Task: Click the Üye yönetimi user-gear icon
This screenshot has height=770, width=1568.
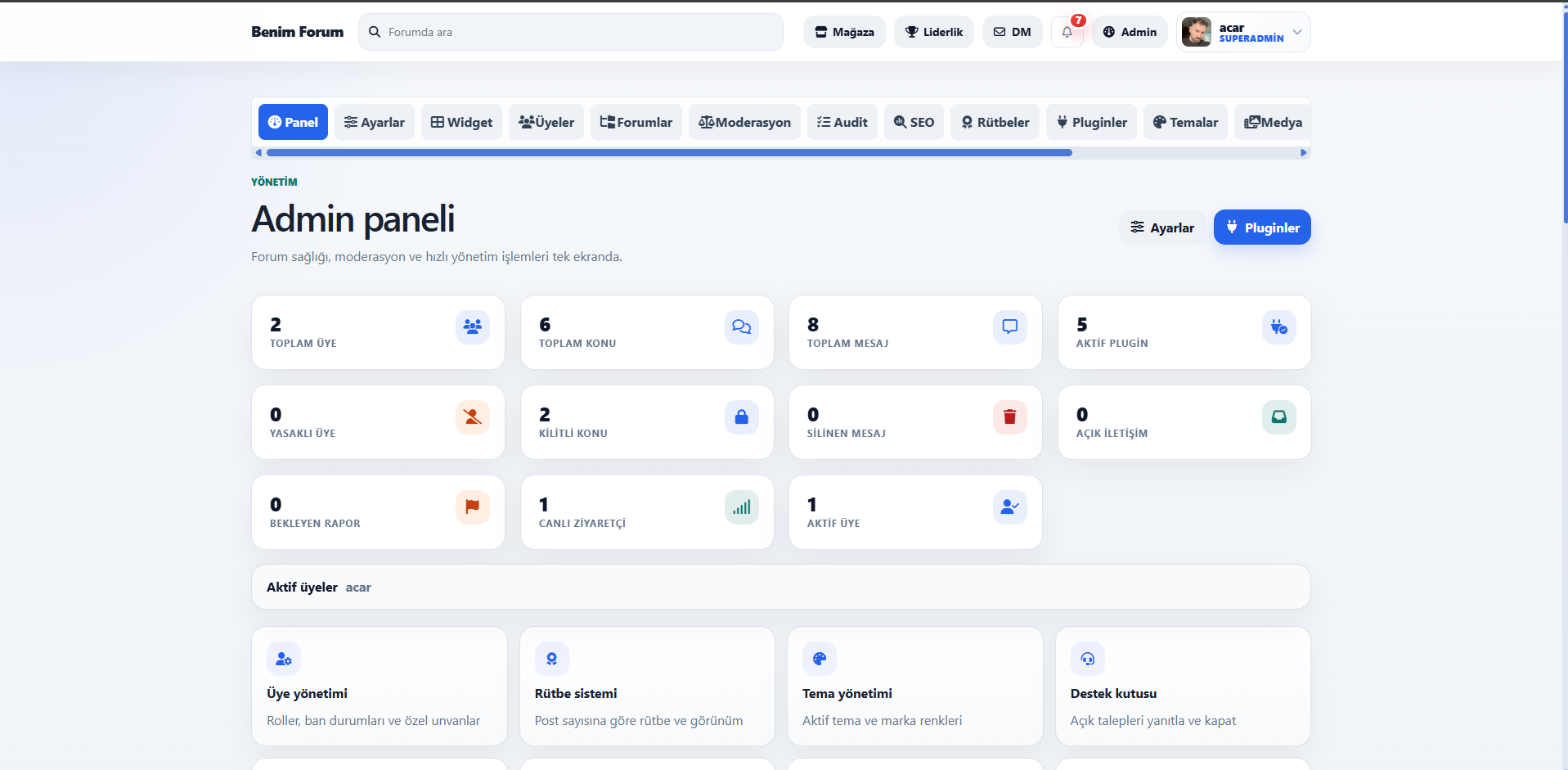Action: [284, 659]
